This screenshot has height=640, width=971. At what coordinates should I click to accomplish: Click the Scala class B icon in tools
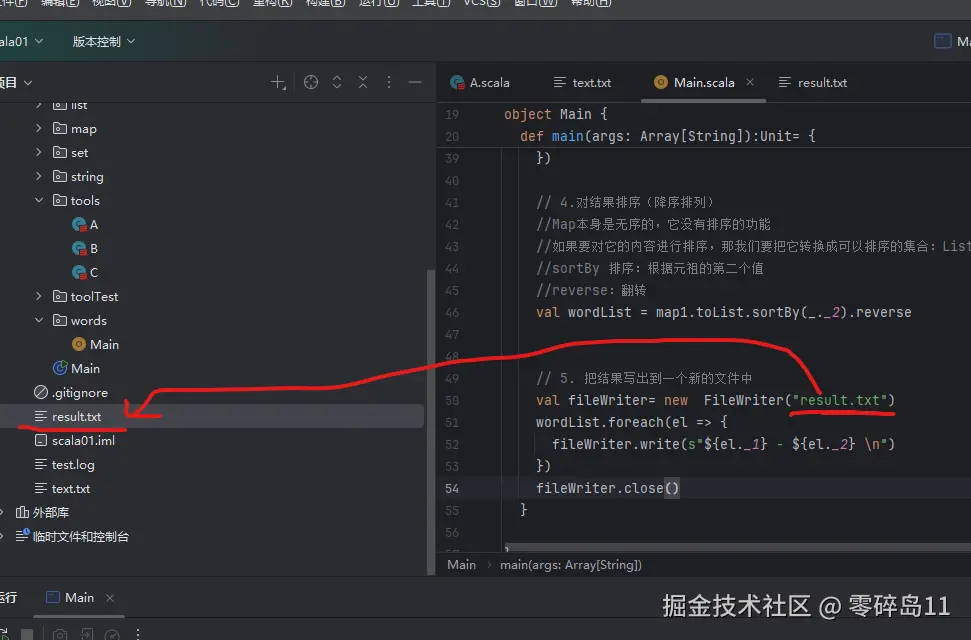pyautogui.click(x=79, y=248)
